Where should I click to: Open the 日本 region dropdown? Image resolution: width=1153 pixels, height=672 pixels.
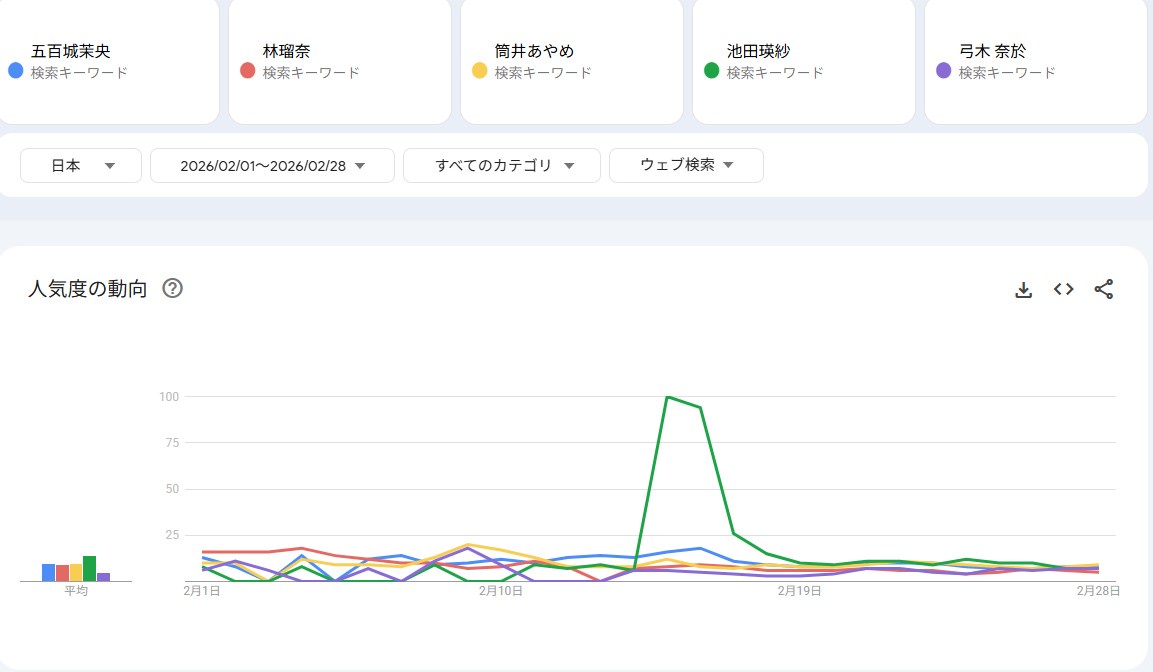click(x=81, y=166)
